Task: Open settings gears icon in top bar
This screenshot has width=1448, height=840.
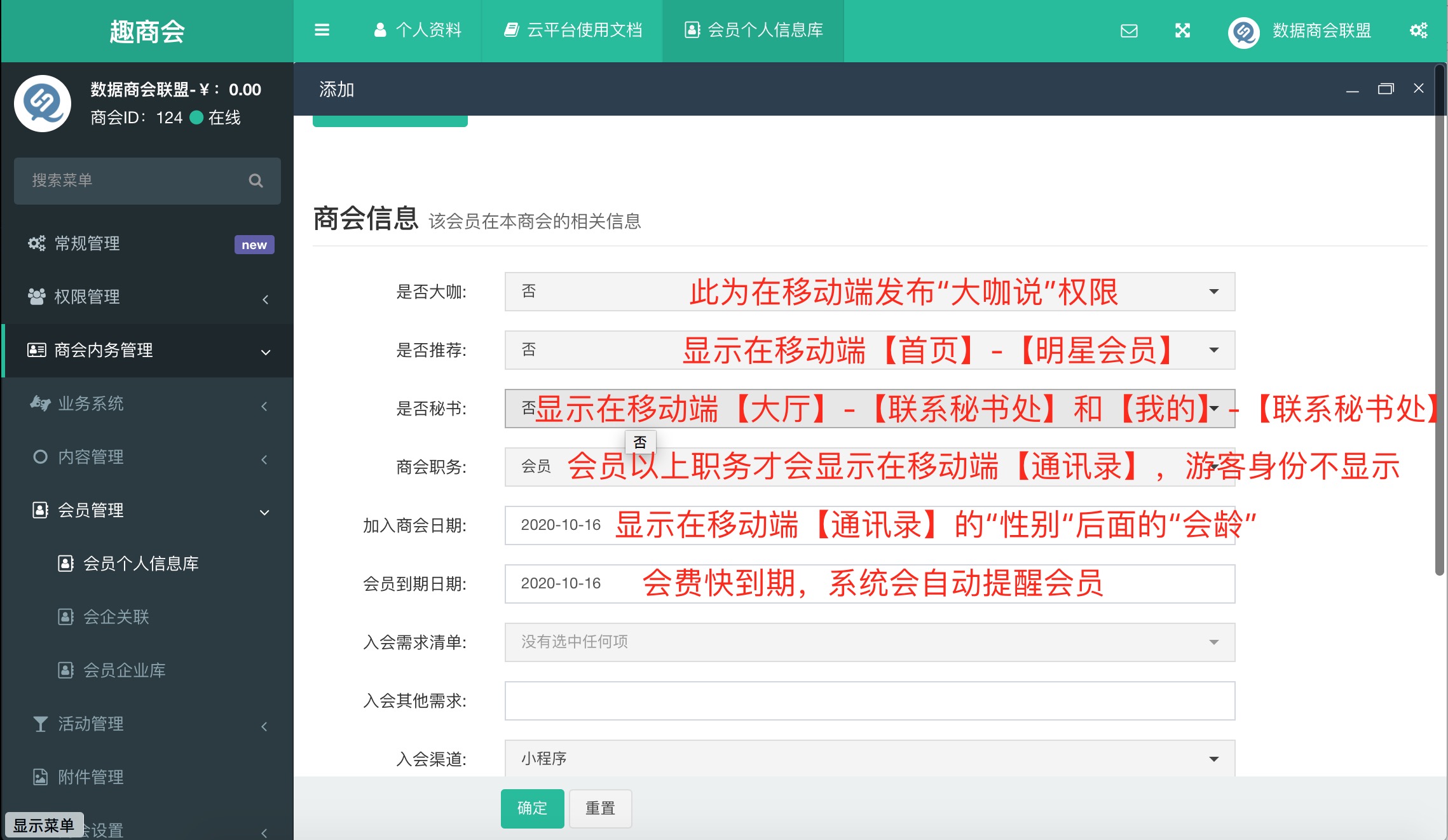Action: (1418, 30)
